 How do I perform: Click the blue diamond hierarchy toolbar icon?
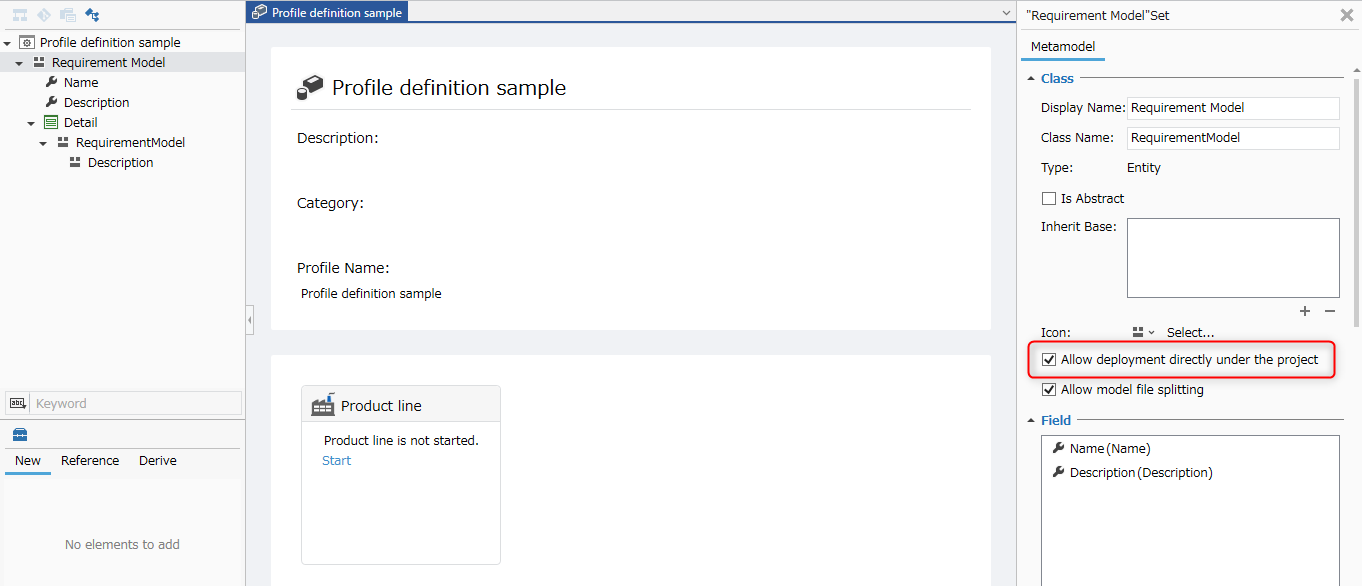coord(92,15)
